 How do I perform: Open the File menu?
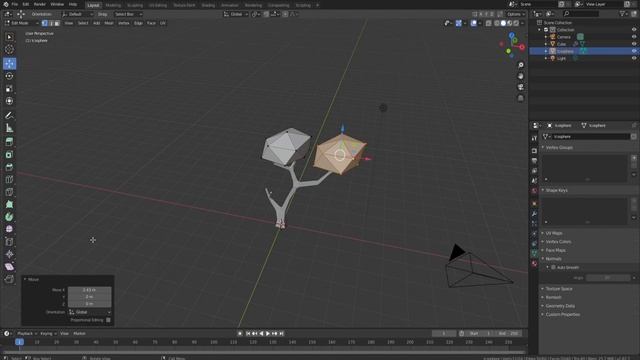point(15,4)
